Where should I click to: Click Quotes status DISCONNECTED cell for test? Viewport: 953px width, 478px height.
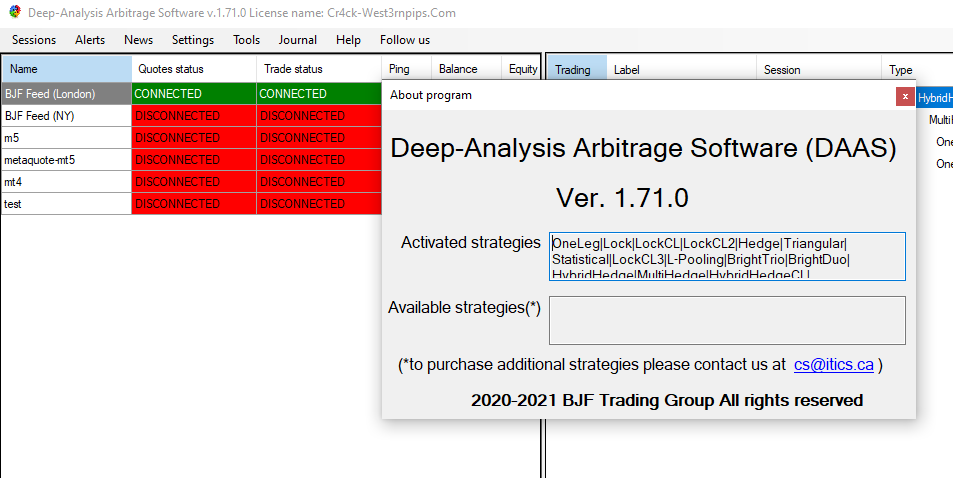194,204
